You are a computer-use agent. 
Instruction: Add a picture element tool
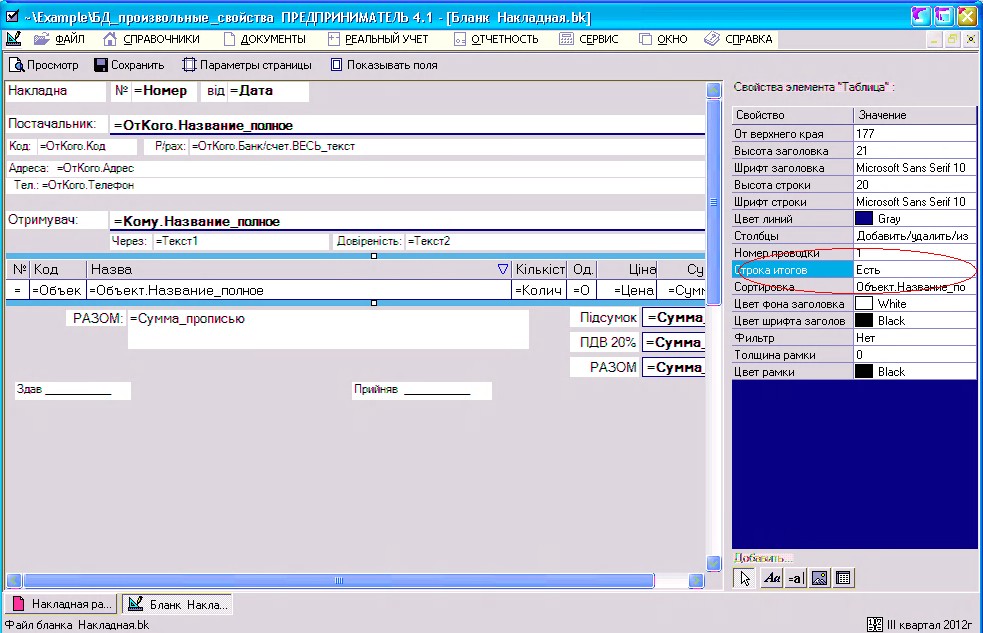pyautogui.click(x=819, y=578)
